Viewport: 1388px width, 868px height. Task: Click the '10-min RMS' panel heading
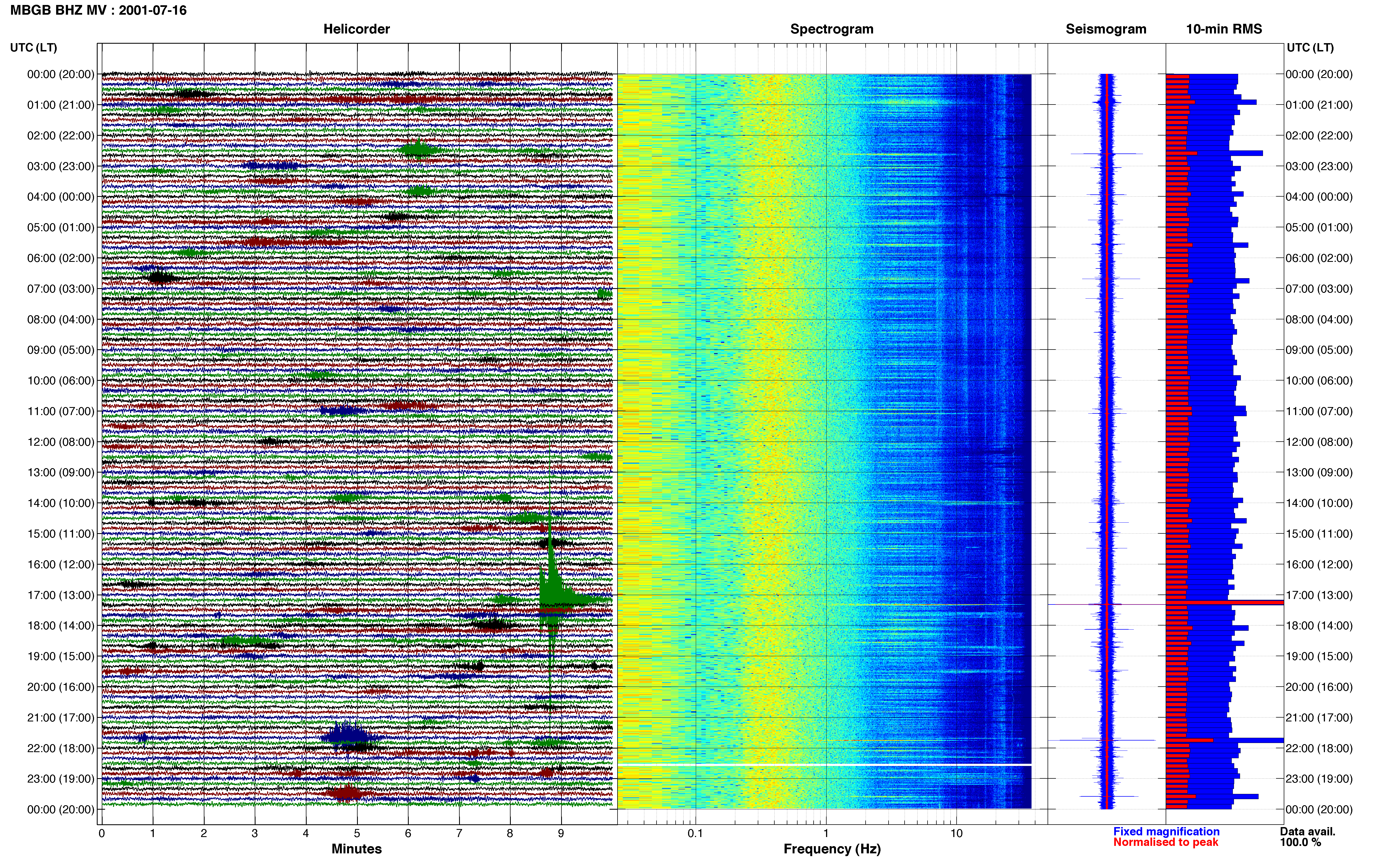point(1224,29)
